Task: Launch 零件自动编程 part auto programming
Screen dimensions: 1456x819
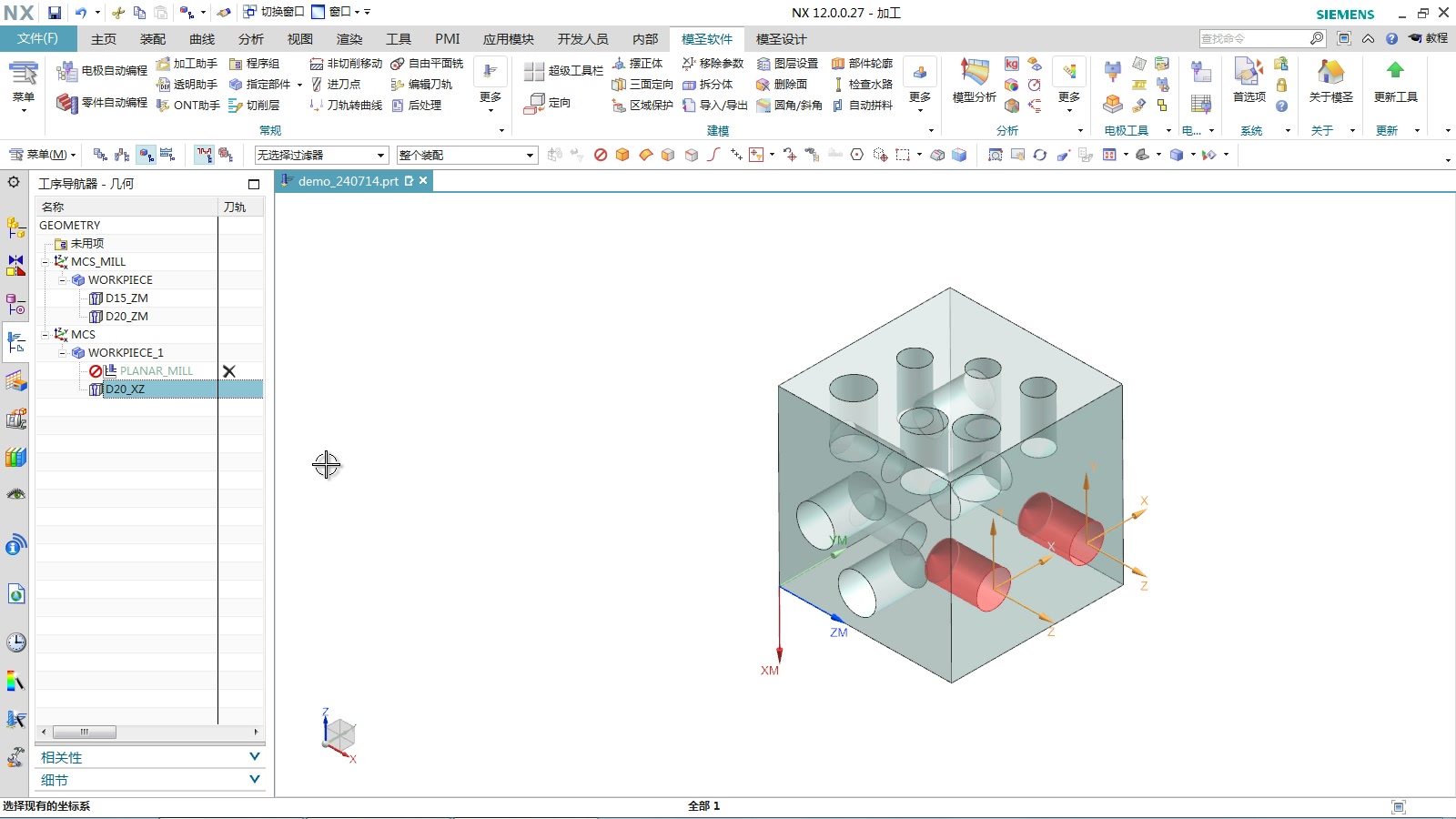Action: coord(102,103)
